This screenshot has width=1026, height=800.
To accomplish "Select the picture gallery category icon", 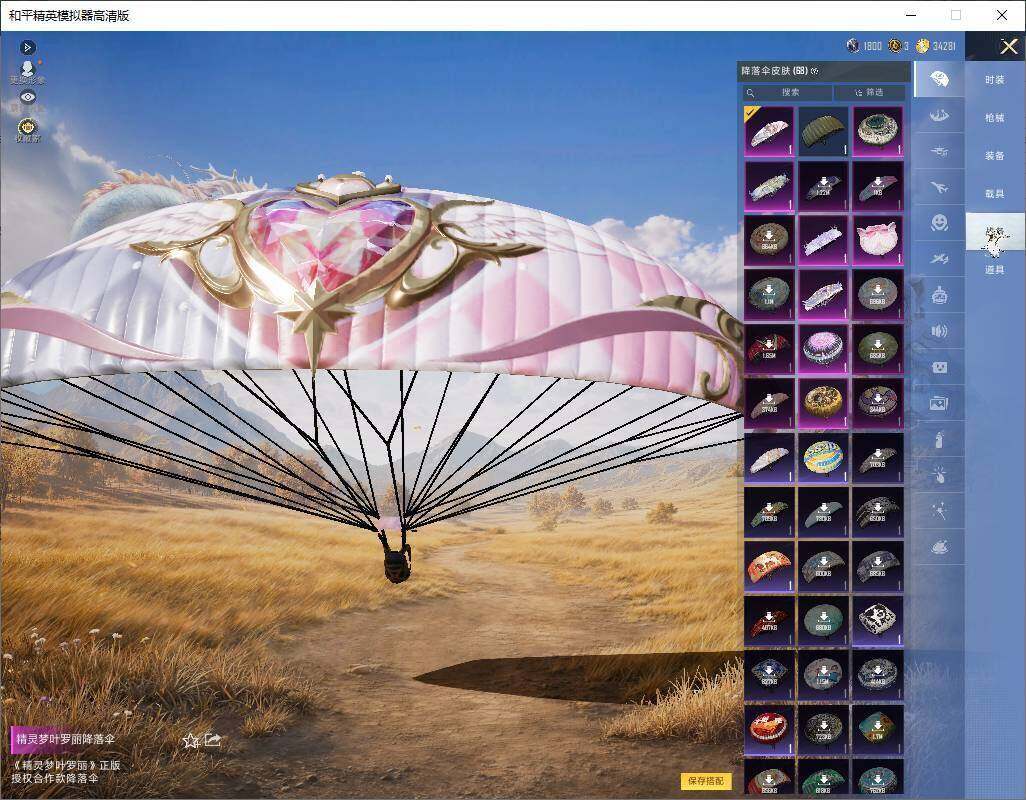I will tap(939, 404).
